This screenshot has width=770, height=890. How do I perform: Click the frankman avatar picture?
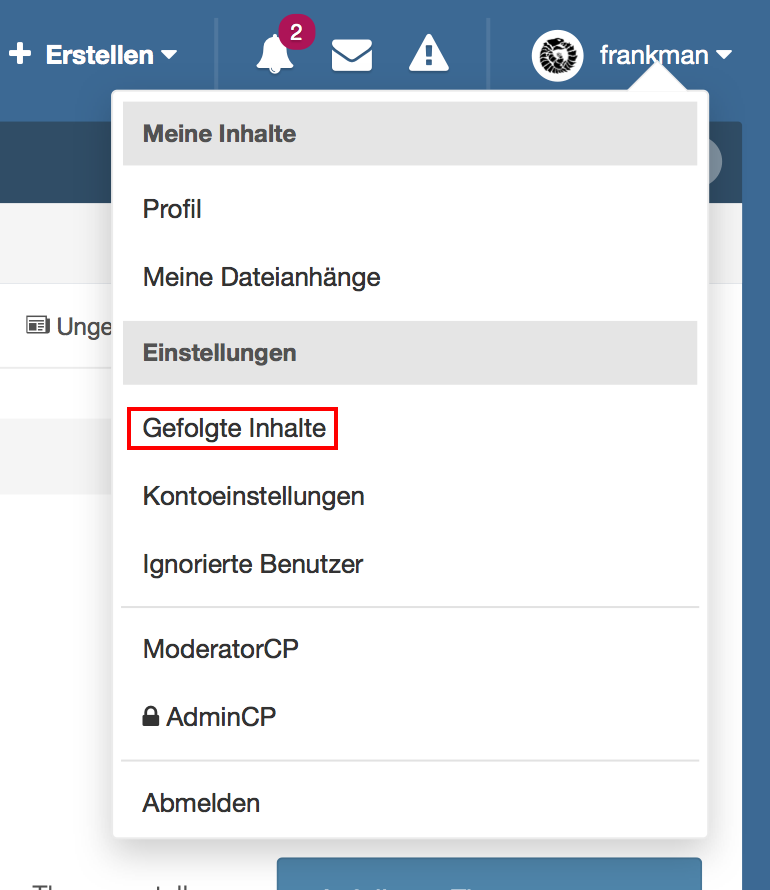click(557, 55)
